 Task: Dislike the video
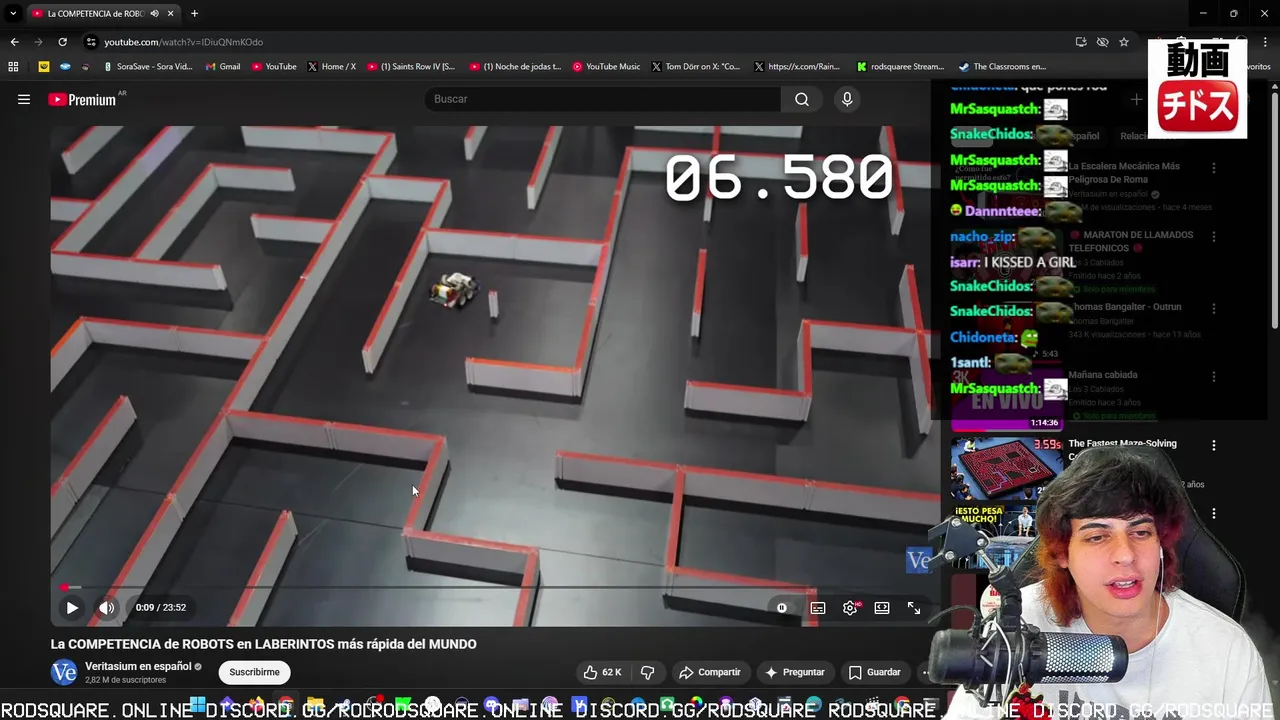pyautogui.click(x=647, y=672)
